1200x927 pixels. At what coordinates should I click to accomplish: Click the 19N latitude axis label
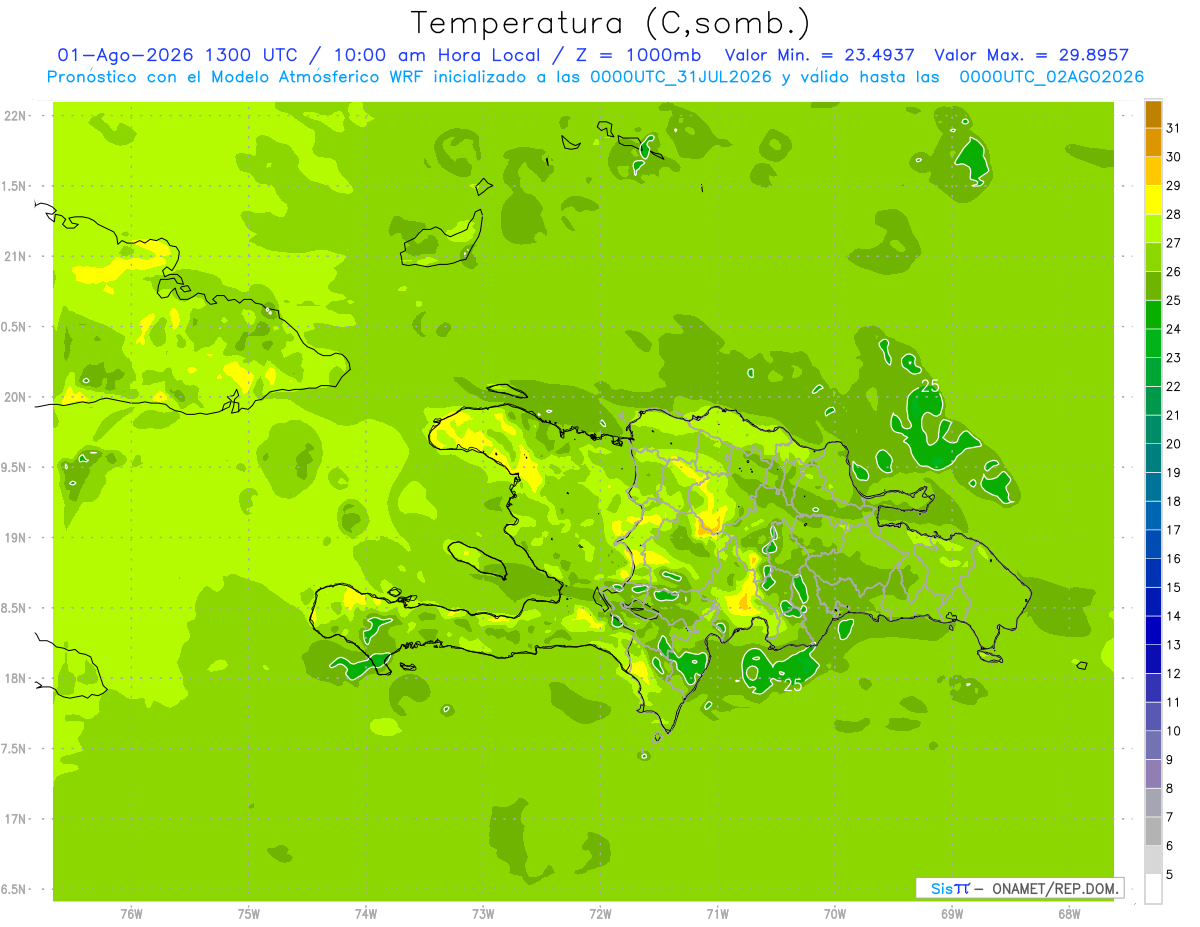[x=17, y=537]
